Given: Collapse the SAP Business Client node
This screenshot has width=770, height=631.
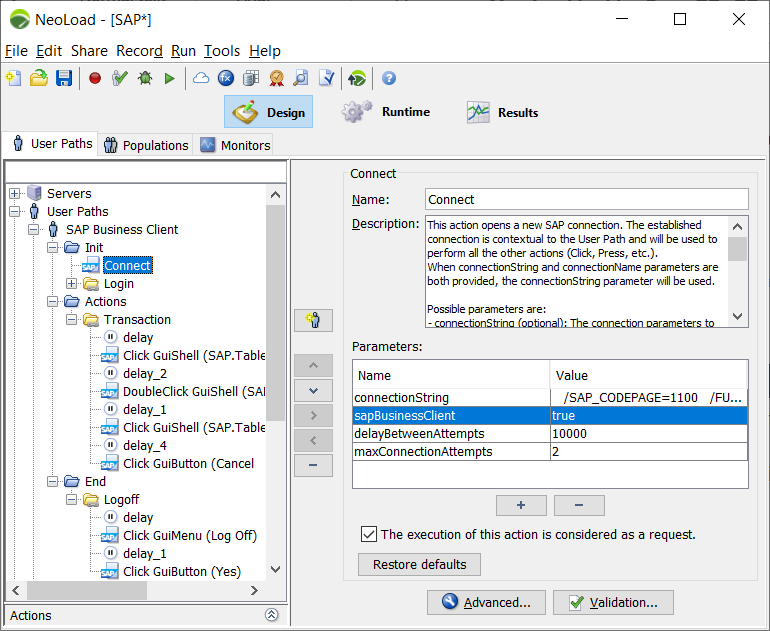Looking at the screenshot, I should point(33,229).
